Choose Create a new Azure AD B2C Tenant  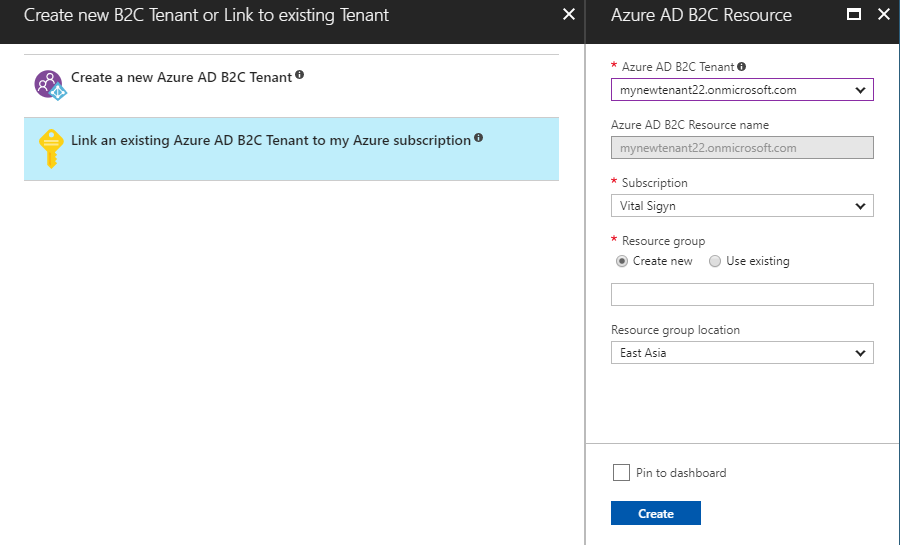coord(181,77)
